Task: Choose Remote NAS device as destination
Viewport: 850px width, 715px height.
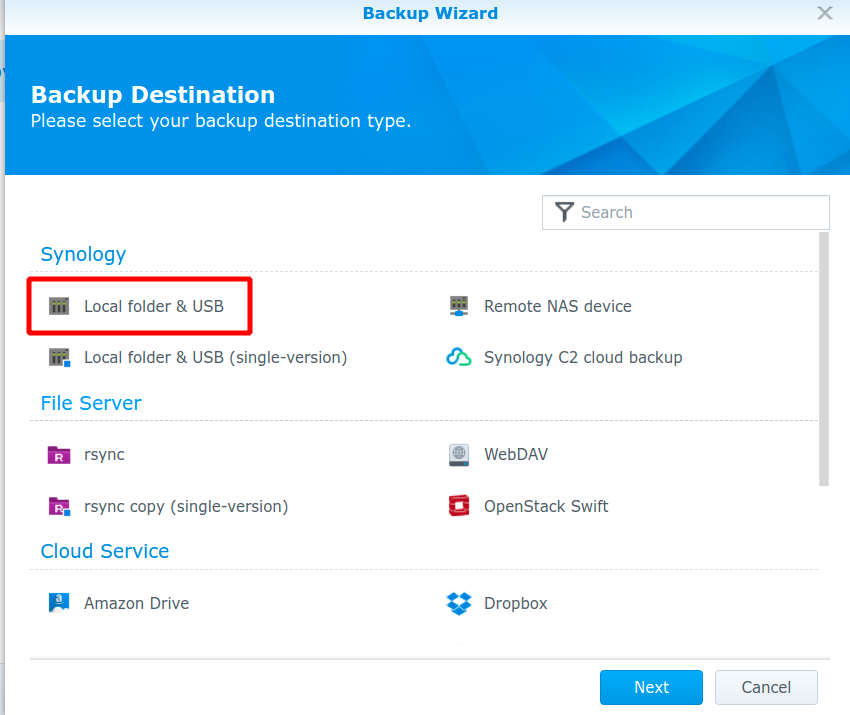Action: pyautogui.click(x=558, y=306)
